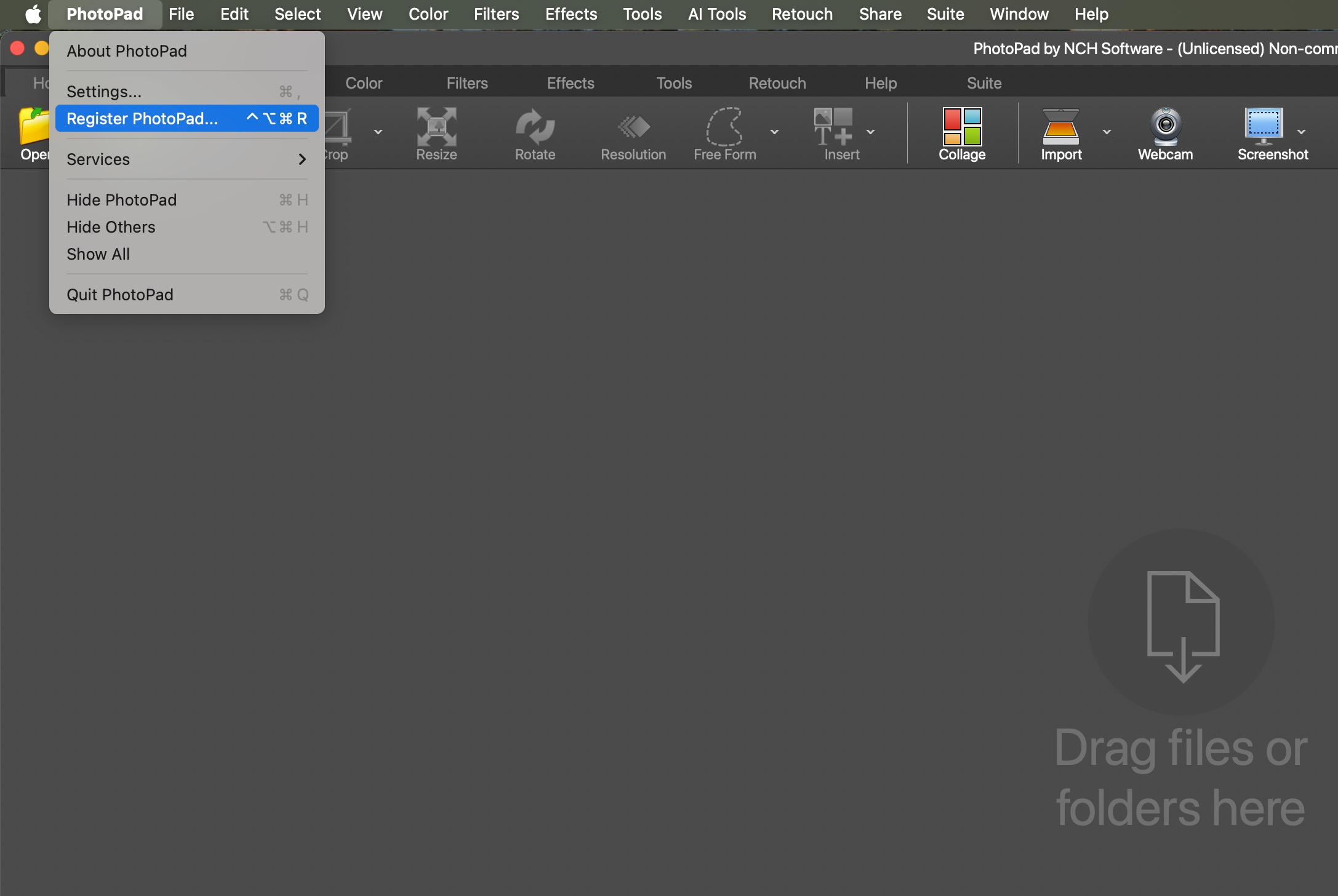1338x896 pixels.
Task: Expand the Screenshot dropdown arrow
Action: tap(1302, 132)
